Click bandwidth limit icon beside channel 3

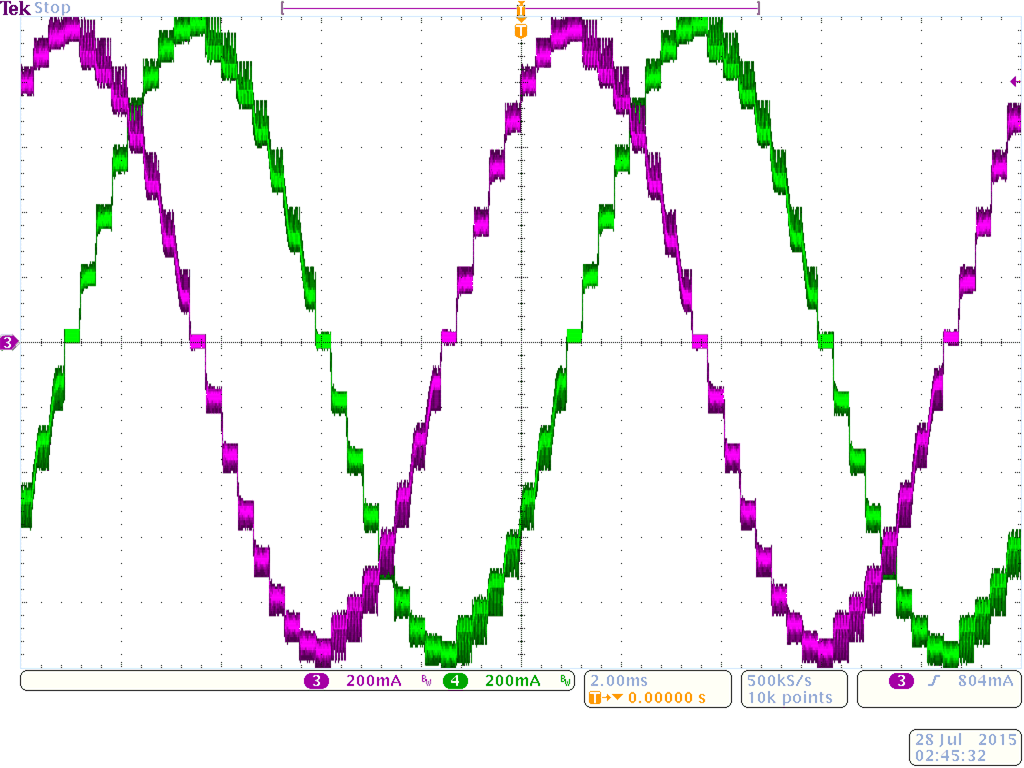(426, 682)
